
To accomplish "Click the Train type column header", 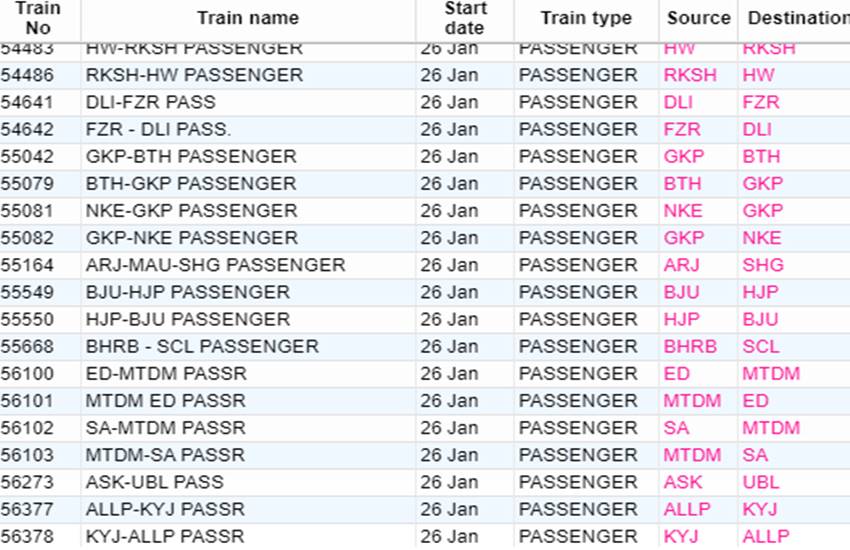I will point(586,18).
